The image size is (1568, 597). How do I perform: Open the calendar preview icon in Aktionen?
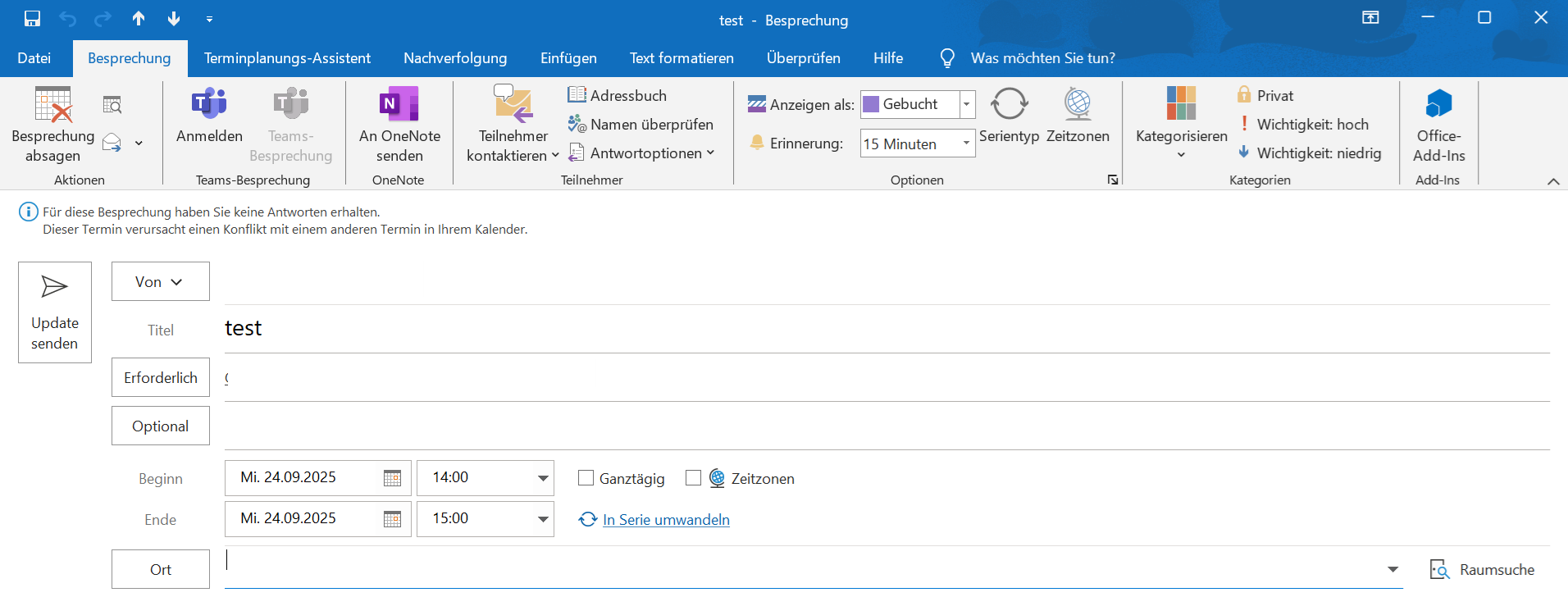pos(112,105)
